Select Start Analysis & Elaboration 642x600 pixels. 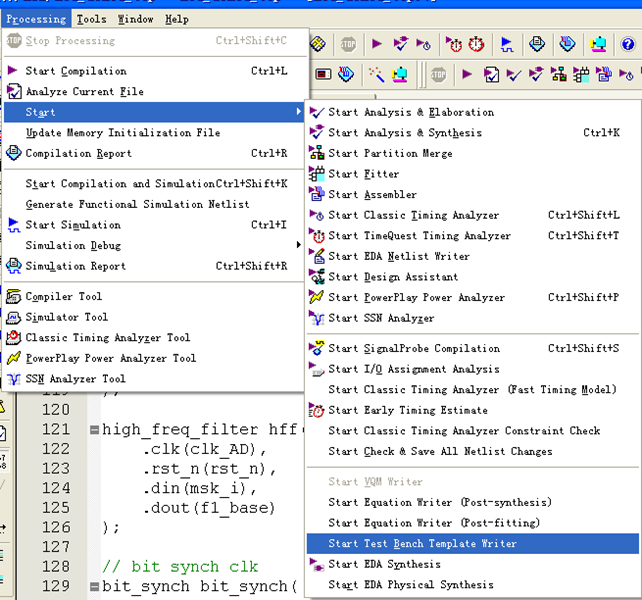coord(473,112)
